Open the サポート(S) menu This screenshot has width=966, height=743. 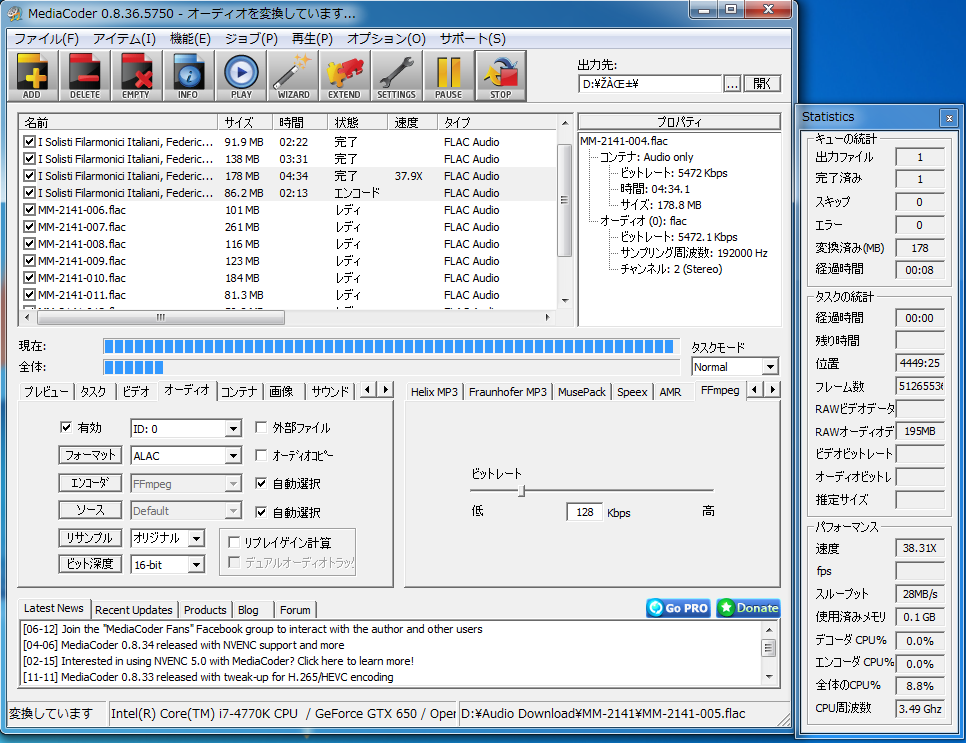pos(473,39)
